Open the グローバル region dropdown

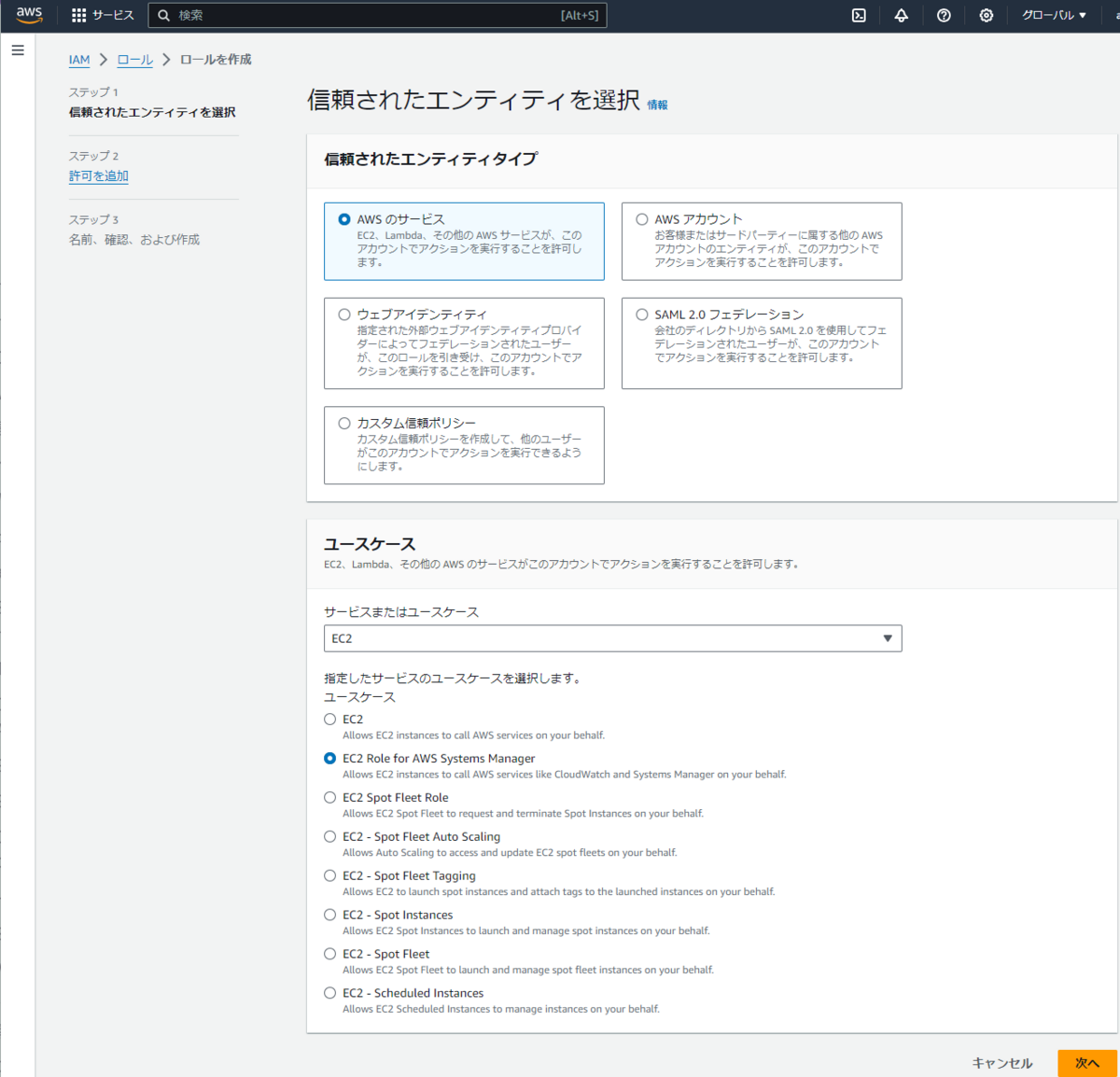click(1054, 15)
